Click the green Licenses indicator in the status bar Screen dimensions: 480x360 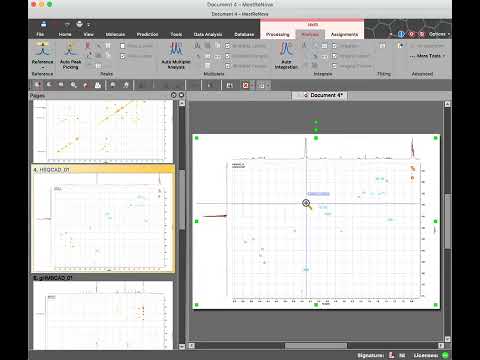(445, 355)
